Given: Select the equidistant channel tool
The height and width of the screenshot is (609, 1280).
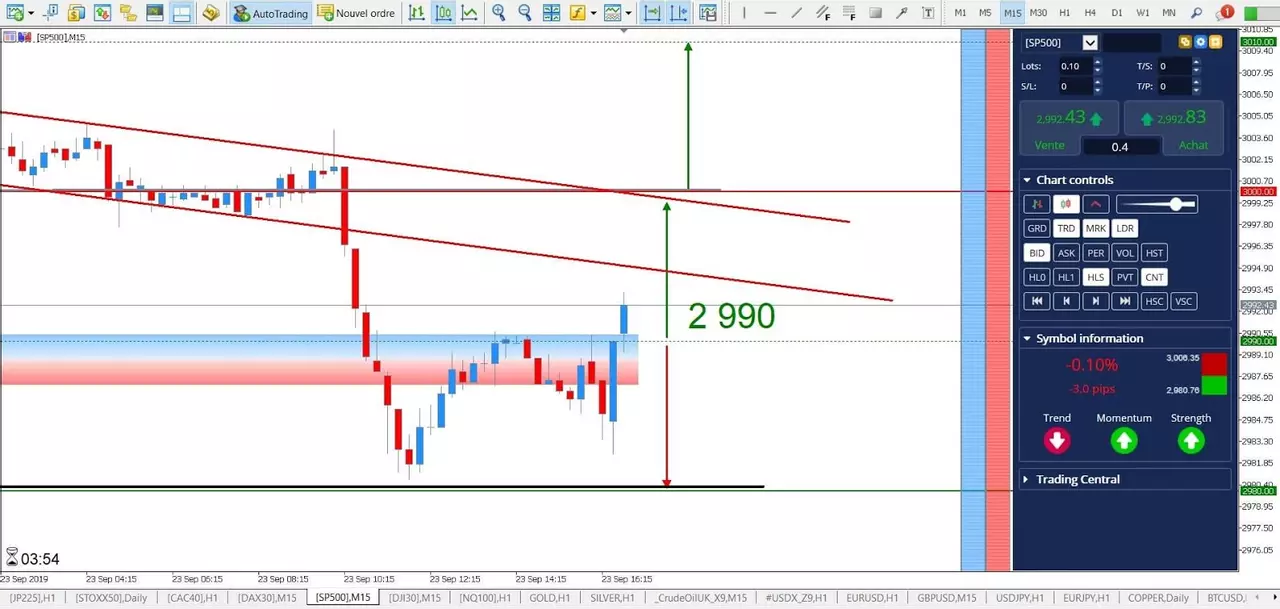Looking at the screenshot, I should pos(822,13).
